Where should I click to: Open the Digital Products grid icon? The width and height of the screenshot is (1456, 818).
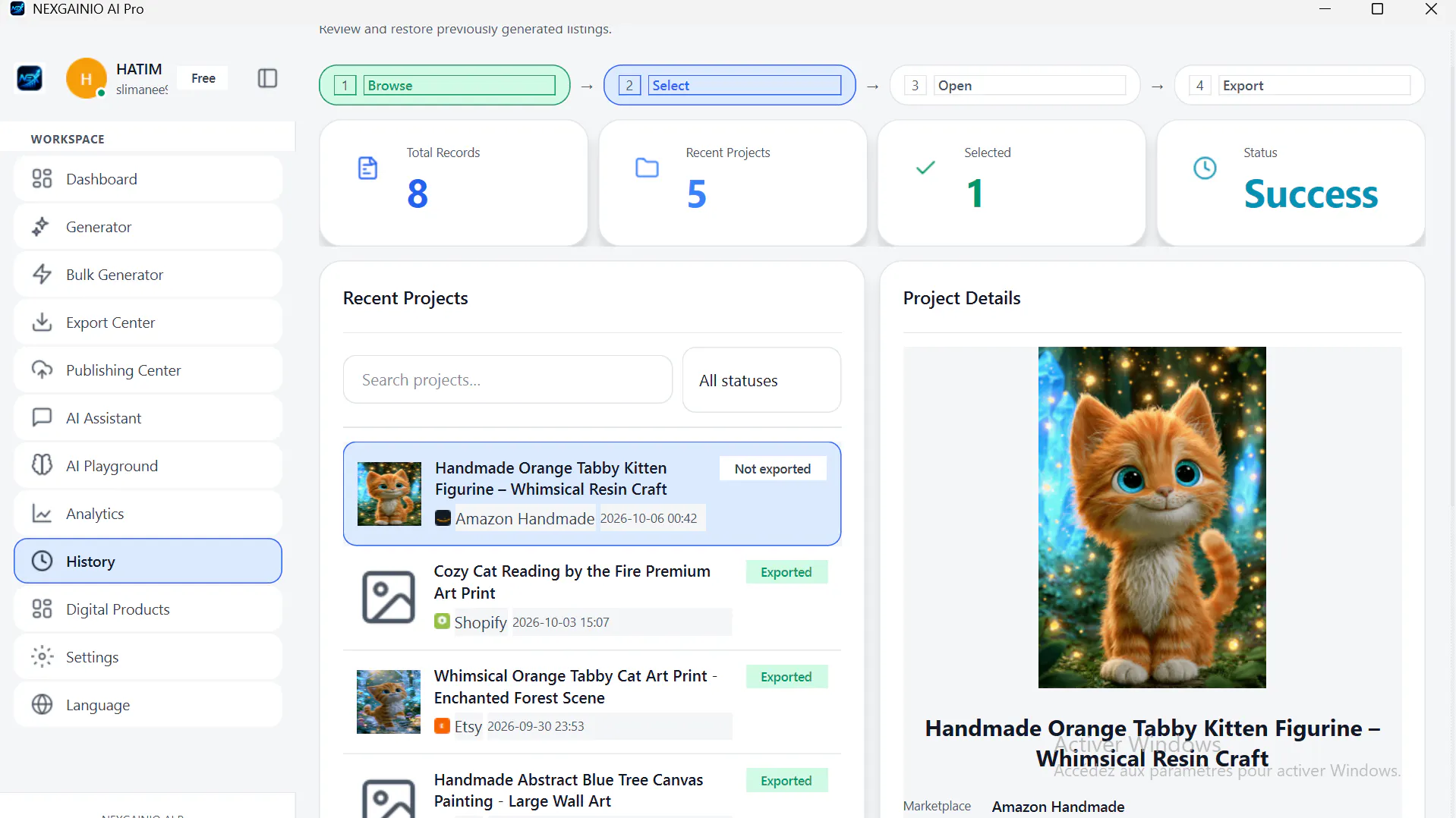coord(42,609)
